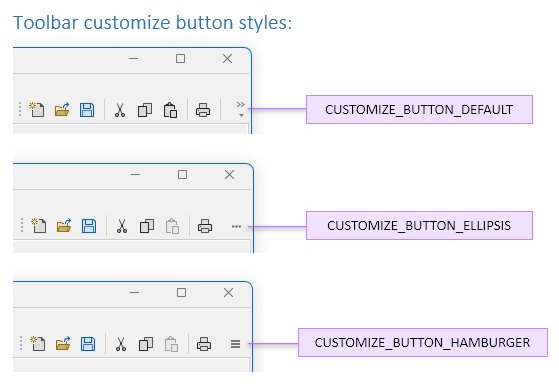Click Save icon in the ellipsis-style toolbar

(89, 226)
